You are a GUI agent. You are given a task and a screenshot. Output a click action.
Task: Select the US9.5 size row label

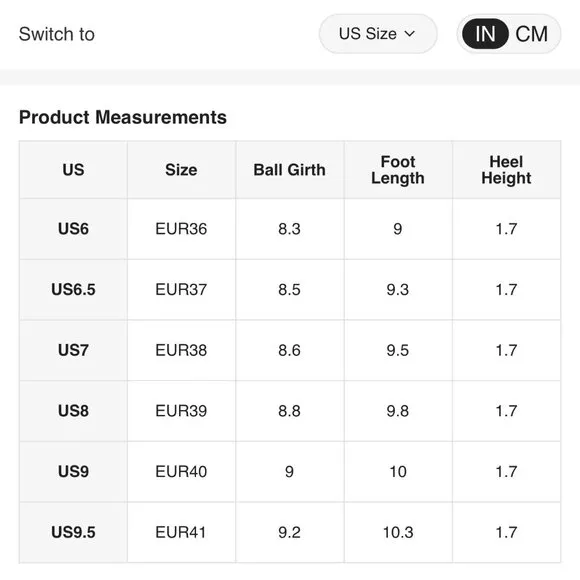point(73,532)
